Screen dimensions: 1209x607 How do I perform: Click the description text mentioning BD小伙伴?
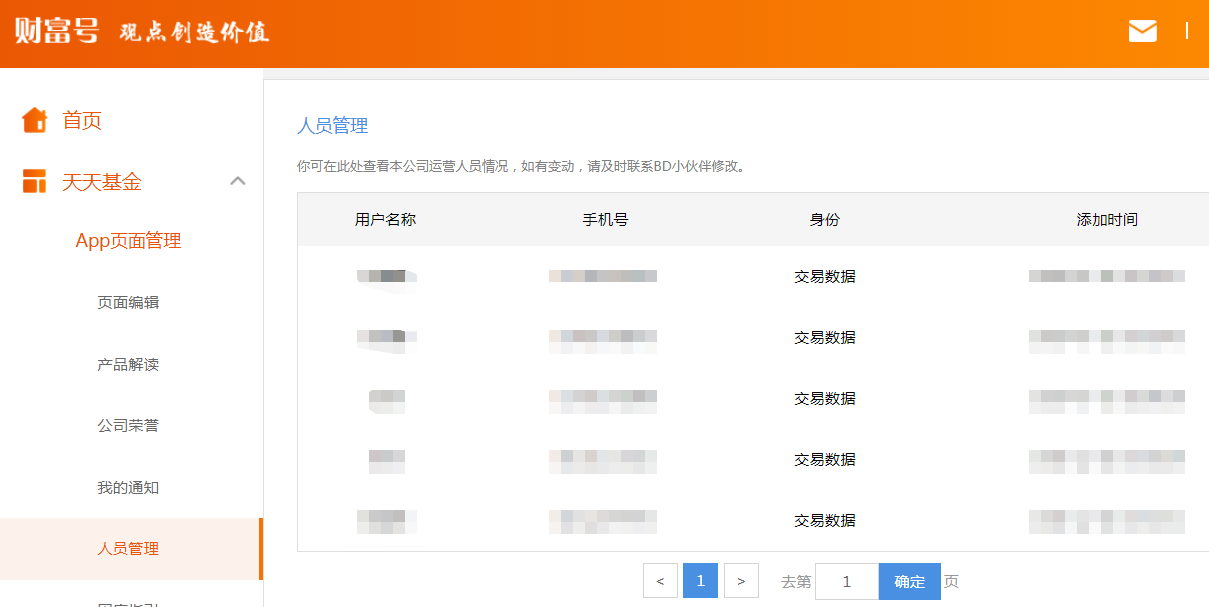pyautogui.click(x=521, y=166)
